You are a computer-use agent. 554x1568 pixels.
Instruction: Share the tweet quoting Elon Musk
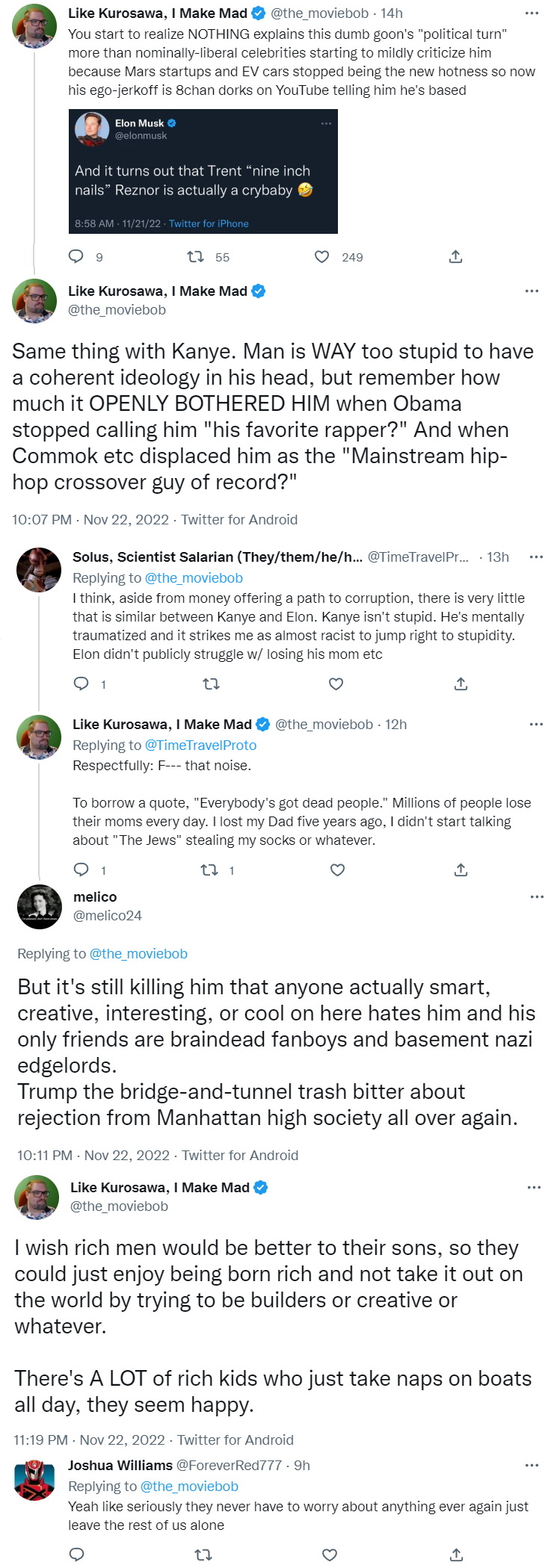click(x=455, y=257)
